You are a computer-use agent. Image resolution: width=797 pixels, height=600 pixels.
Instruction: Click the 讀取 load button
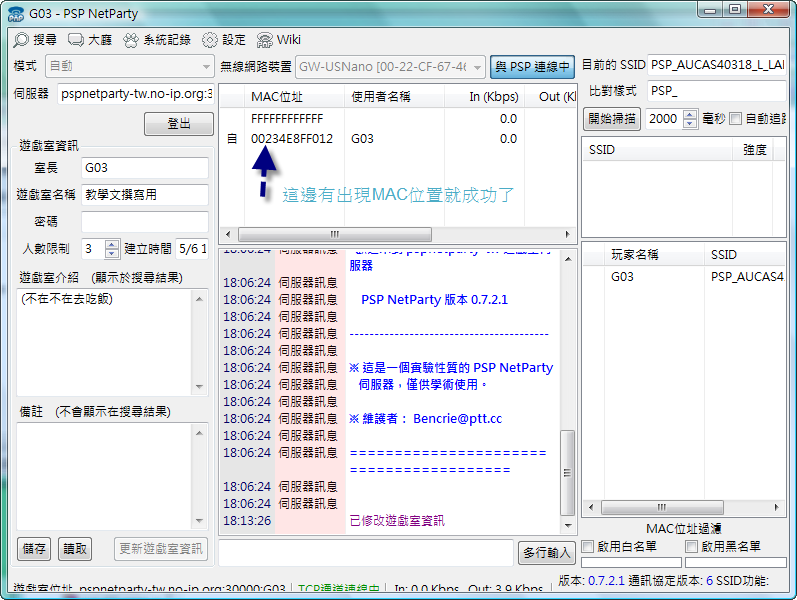click(75, 549)
